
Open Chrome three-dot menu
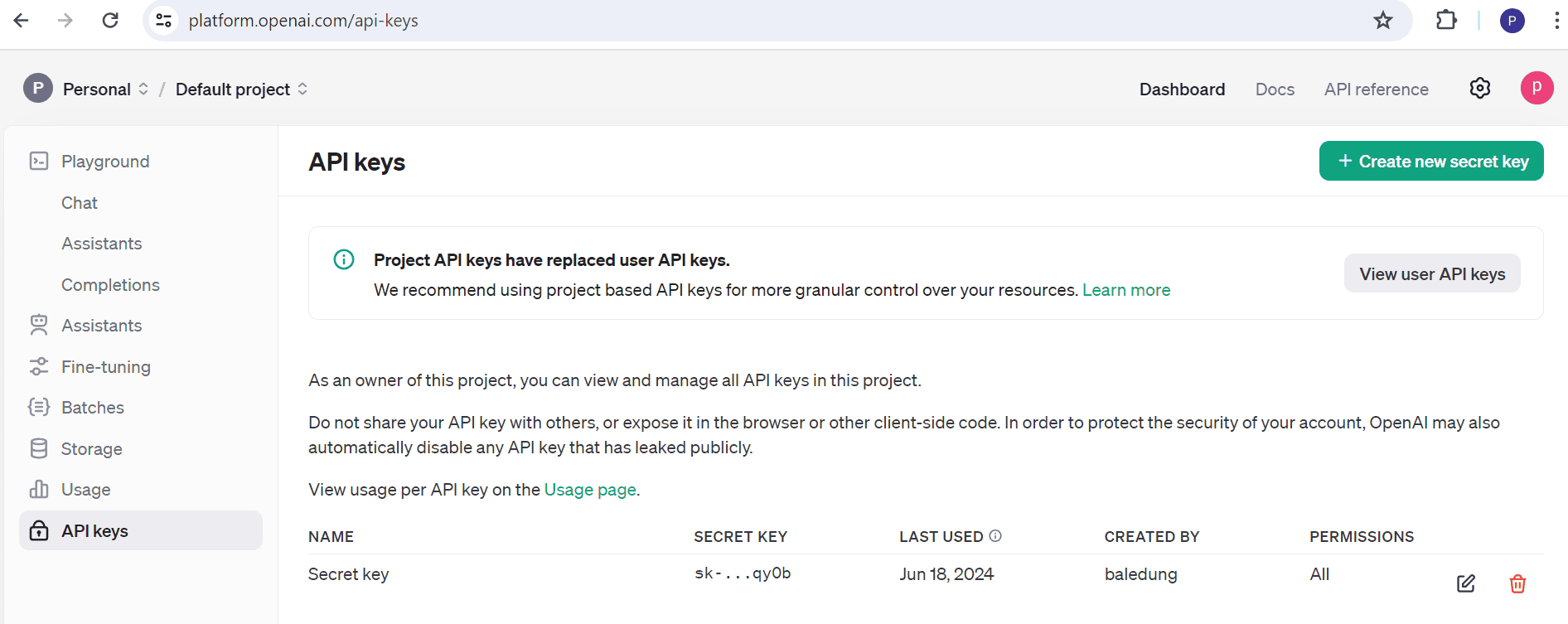(x=1556, y=21)
